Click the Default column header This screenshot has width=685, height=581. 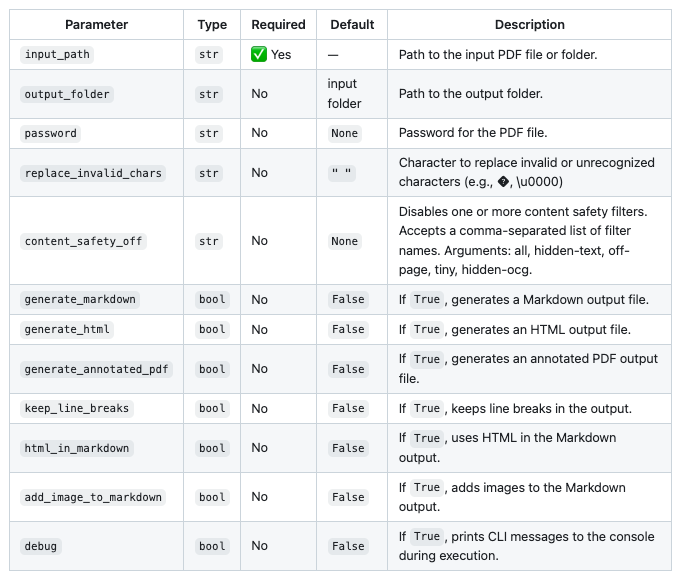point(351,25)
